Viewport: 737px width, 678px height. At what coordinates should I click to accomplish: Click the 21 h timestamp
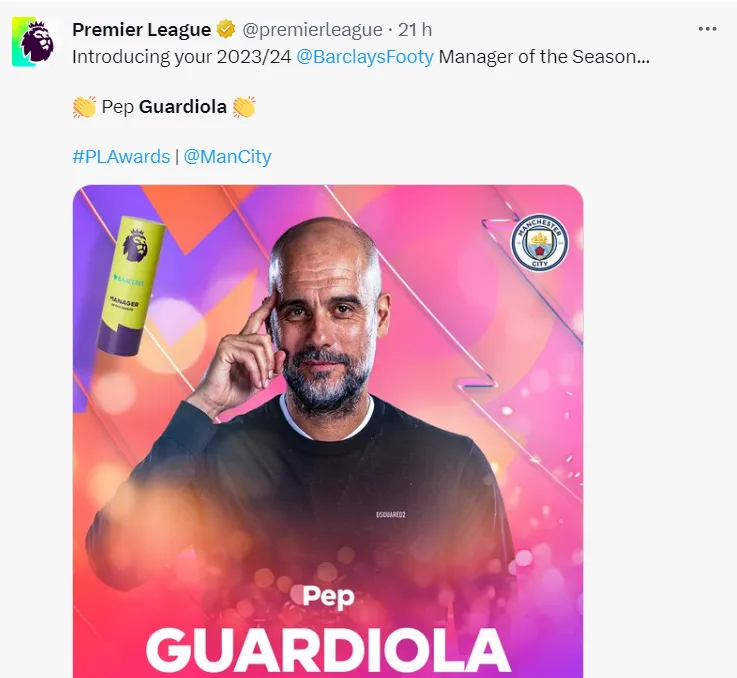coord(415,30)
